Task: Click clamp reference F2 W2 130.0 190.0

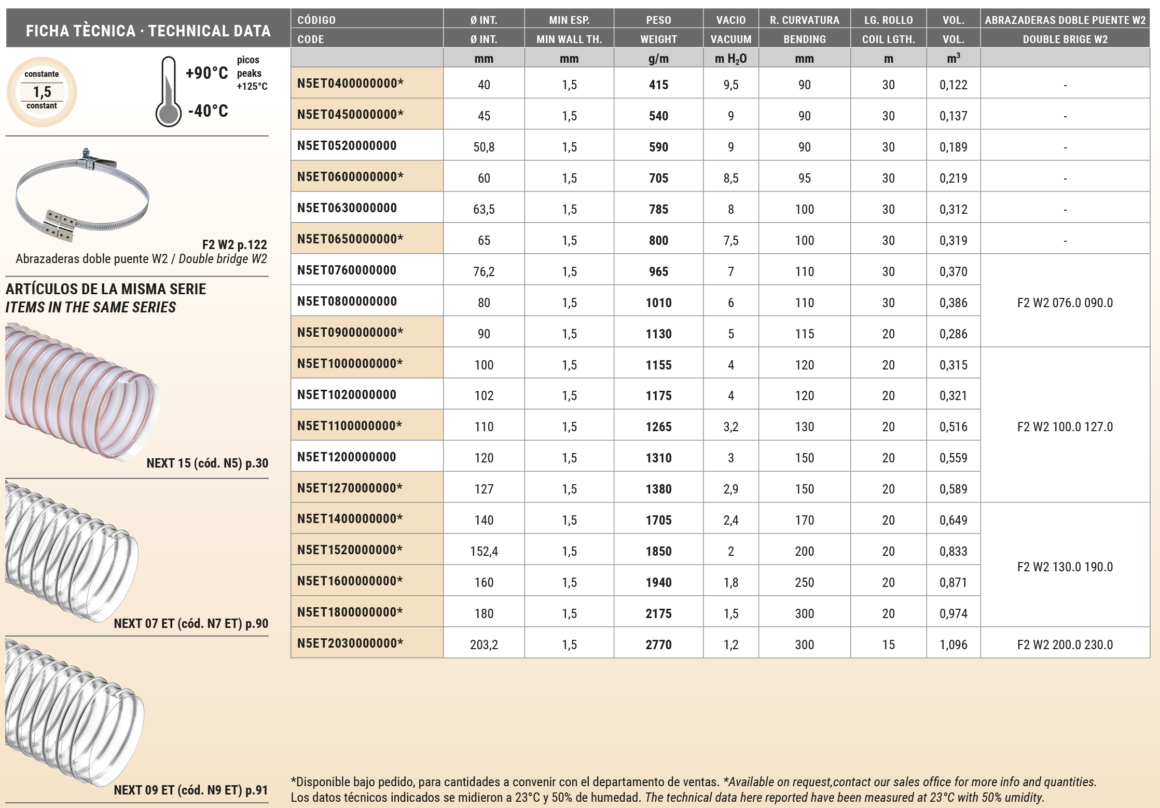Action: pyautogui.click(x=1064, y=566)
